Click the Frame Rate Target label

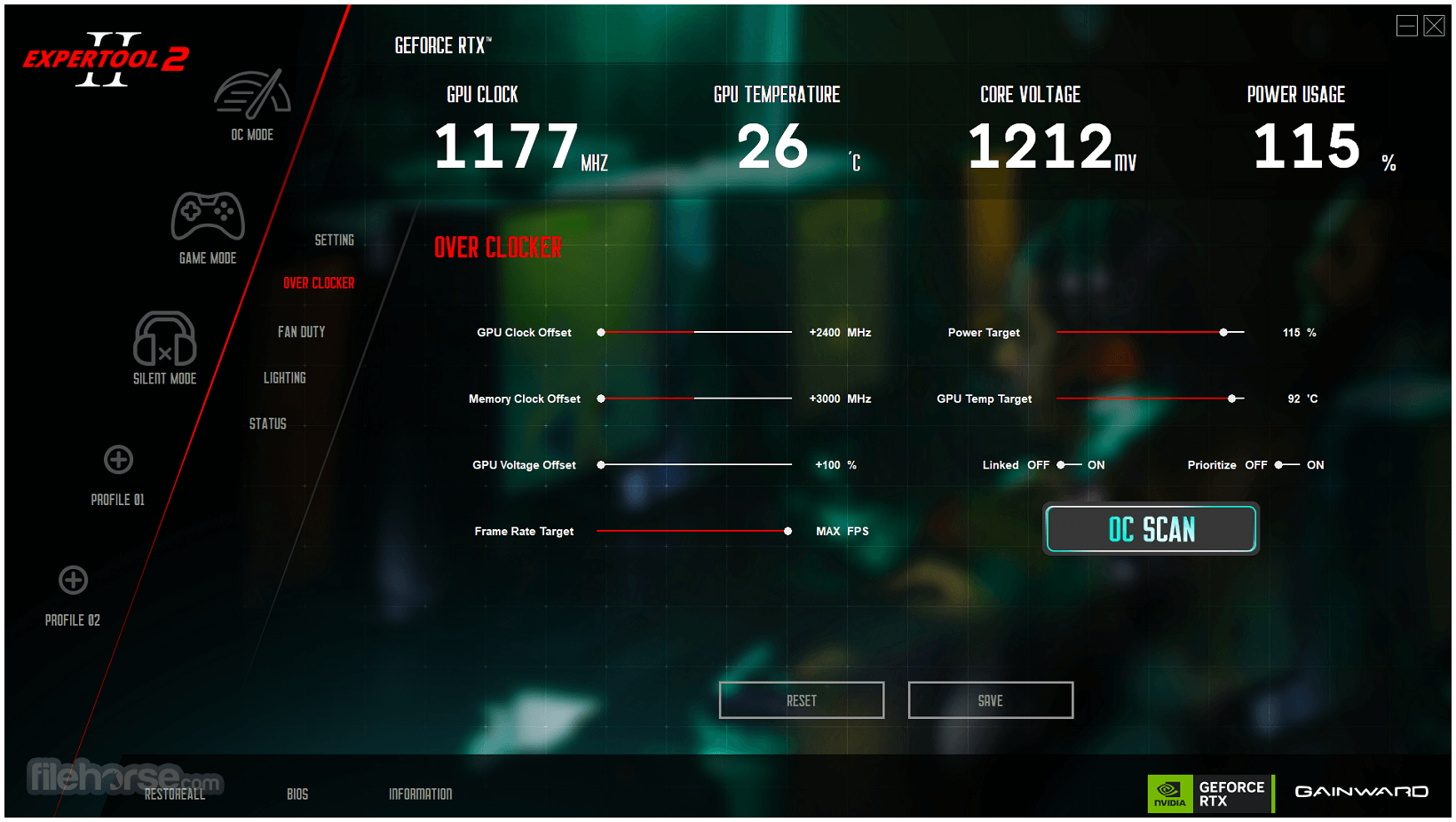coord(524,532)
